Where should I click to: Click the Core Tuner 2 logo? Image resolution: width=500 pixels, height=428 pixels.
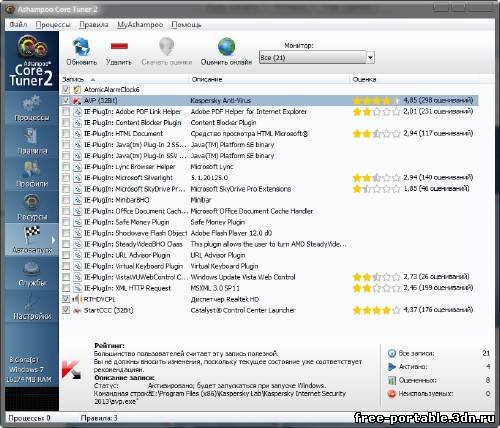(x=32, y=61)
